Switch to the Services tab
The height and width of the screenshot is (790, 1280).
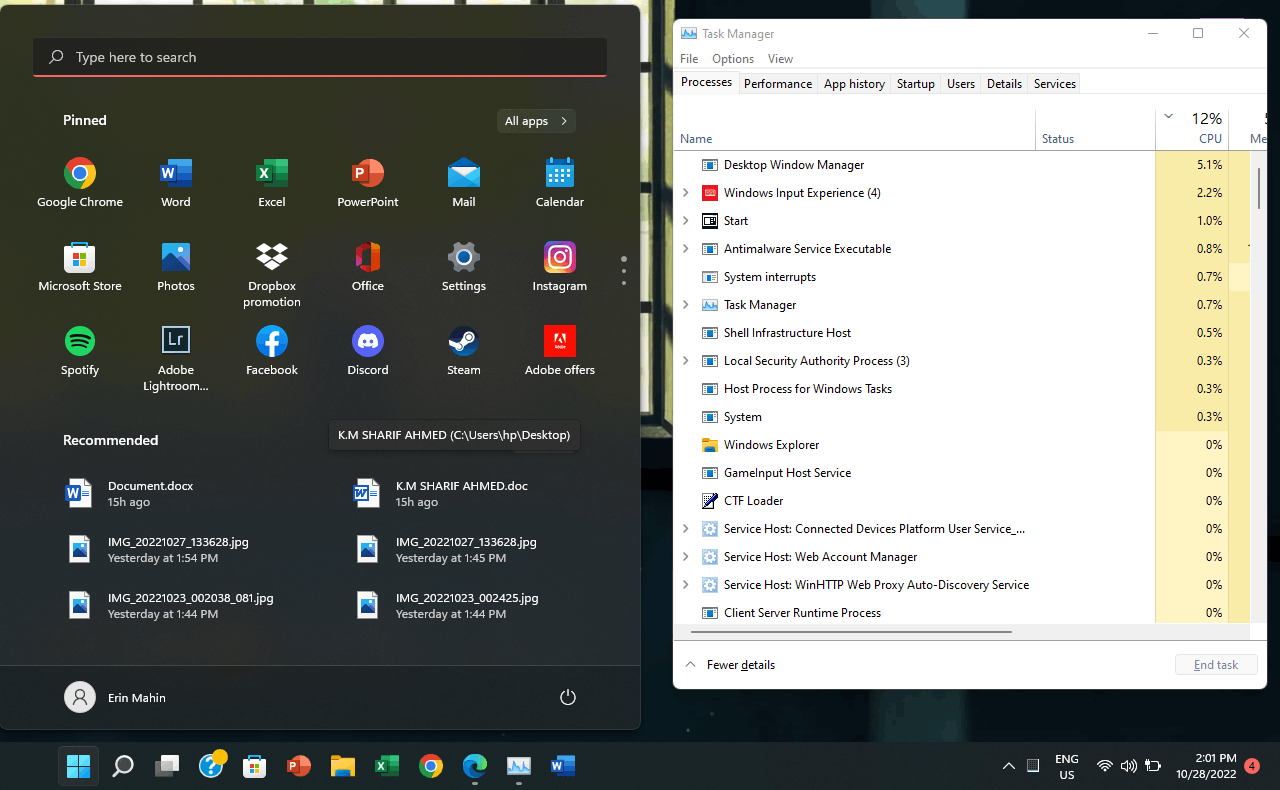1055,84
